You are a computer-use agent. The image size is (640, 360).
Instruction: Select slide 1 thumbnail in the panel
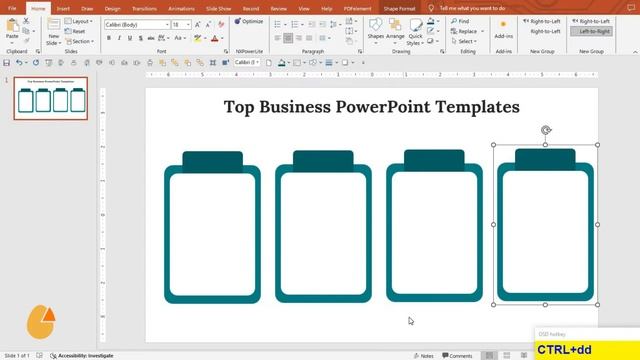[51, 98]
